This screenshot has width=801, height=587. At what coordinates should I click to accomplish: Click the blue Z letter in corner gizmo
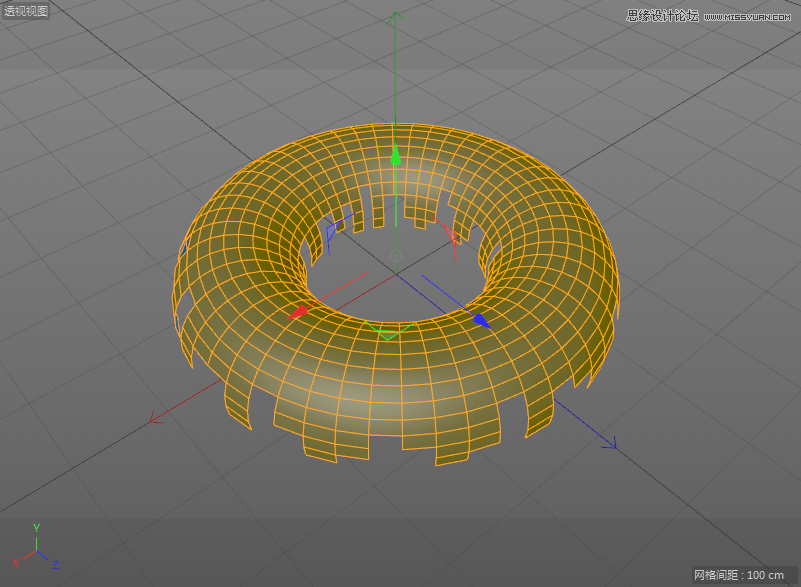pyautogui.click(x=55, y=566)
